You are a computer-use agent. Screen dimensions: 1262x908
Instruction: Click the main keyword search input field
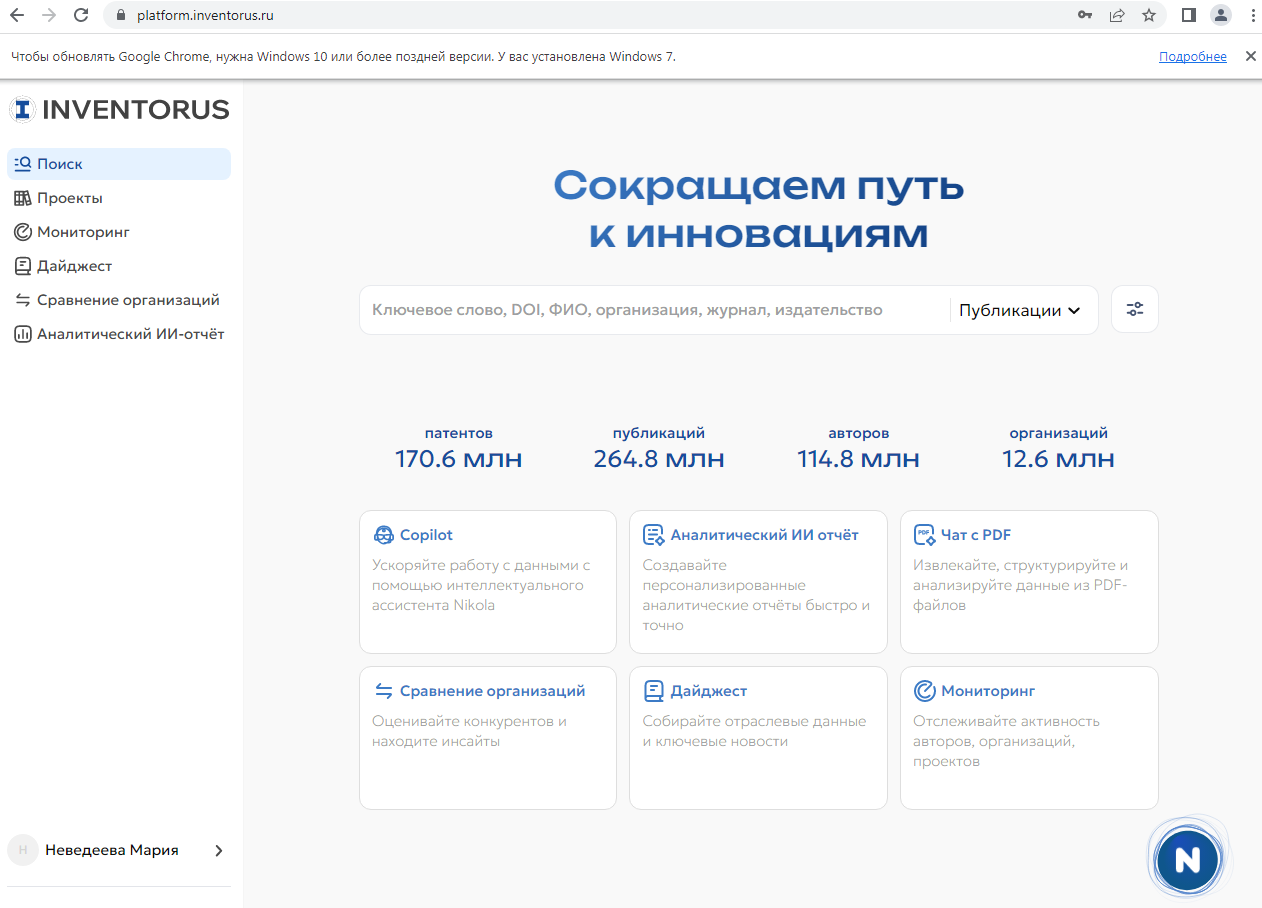650,309
